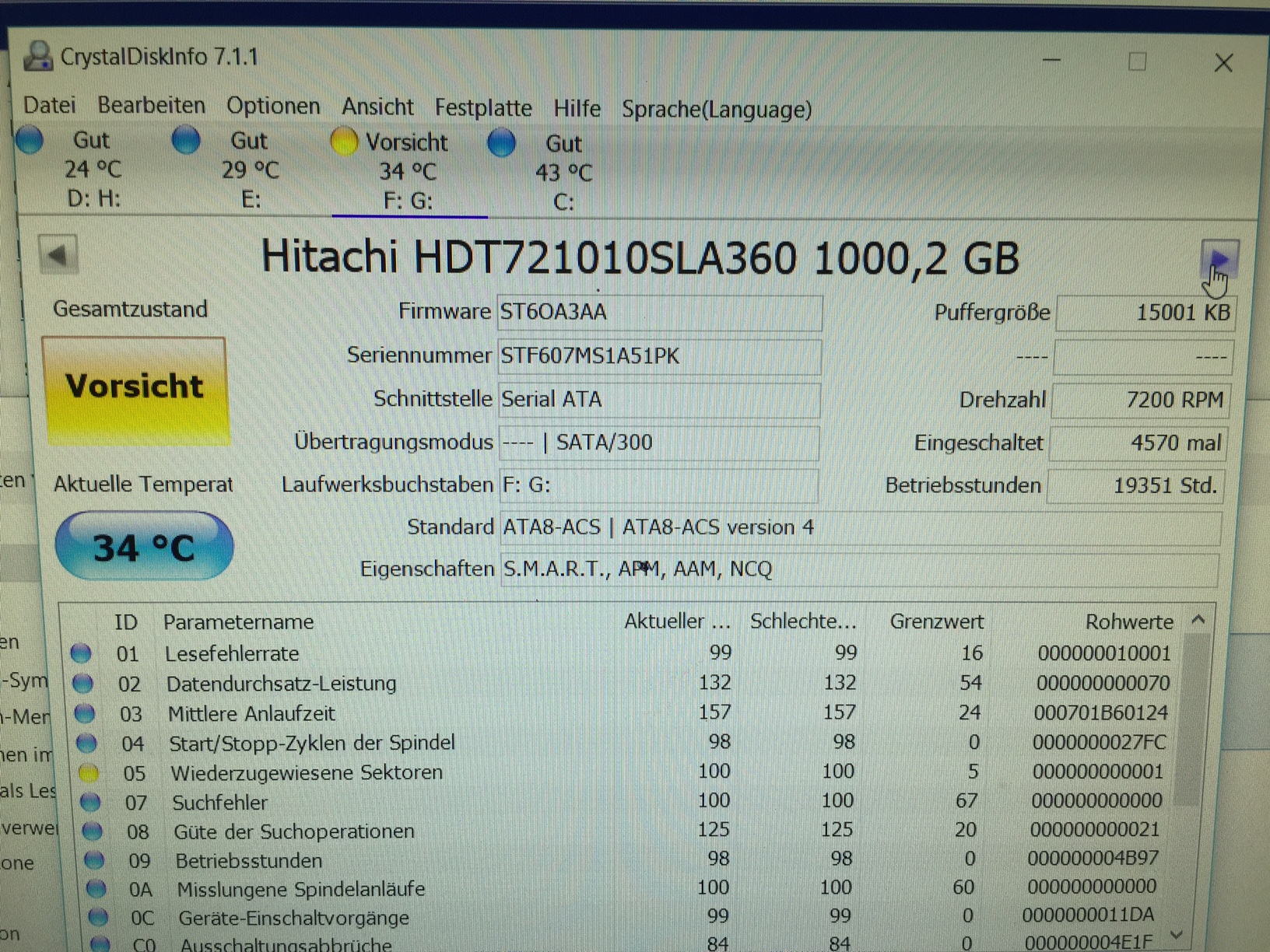This screenshot has width=1270, height=952.
Task: Click the Schnittstelle field Serial ATA
Action: (x=659, y=399)
